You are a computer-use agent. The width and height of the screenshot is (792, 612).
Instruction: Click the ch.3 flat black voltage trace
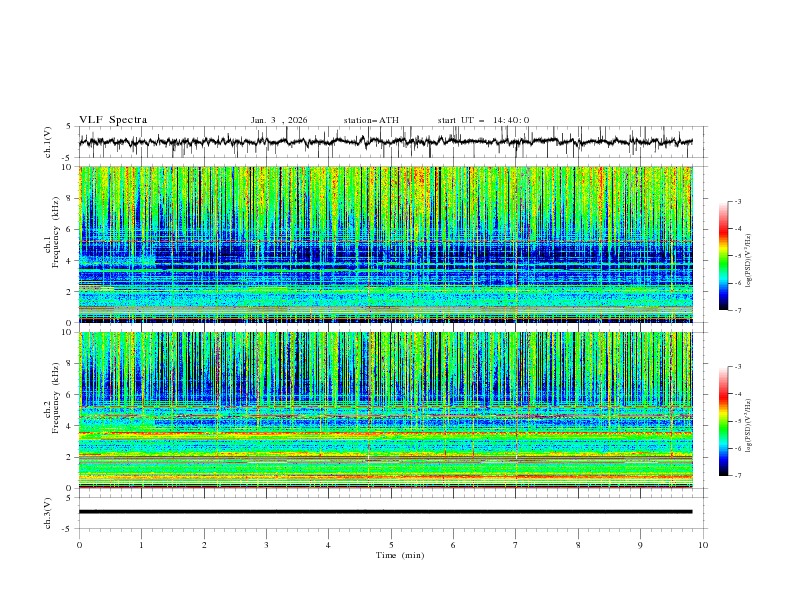coord(385,512)
